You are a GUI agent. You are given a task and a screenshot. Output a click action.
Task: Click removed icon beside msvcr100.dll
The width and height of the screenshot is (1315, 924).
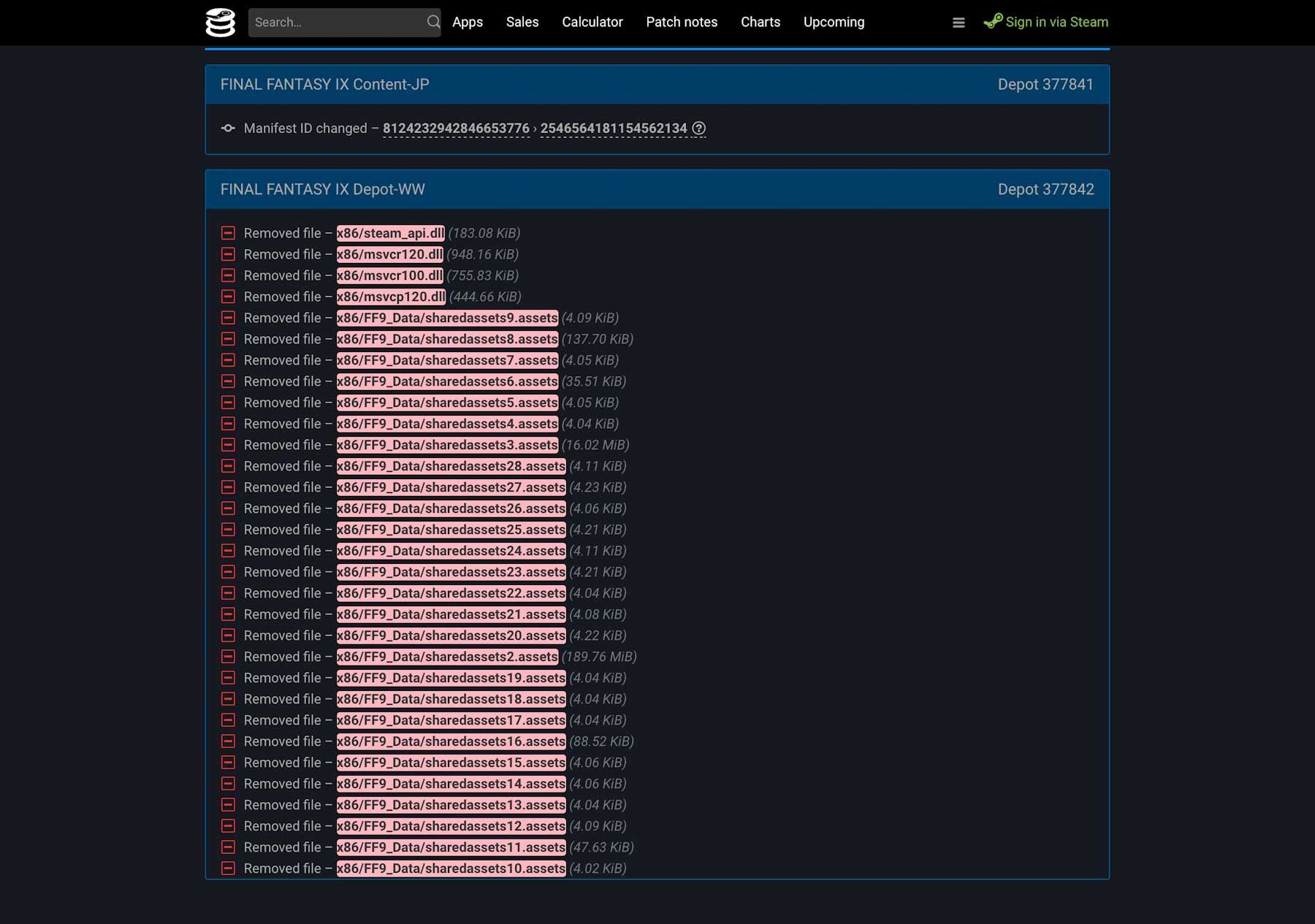pyautogui.click(x=228, y=275)
